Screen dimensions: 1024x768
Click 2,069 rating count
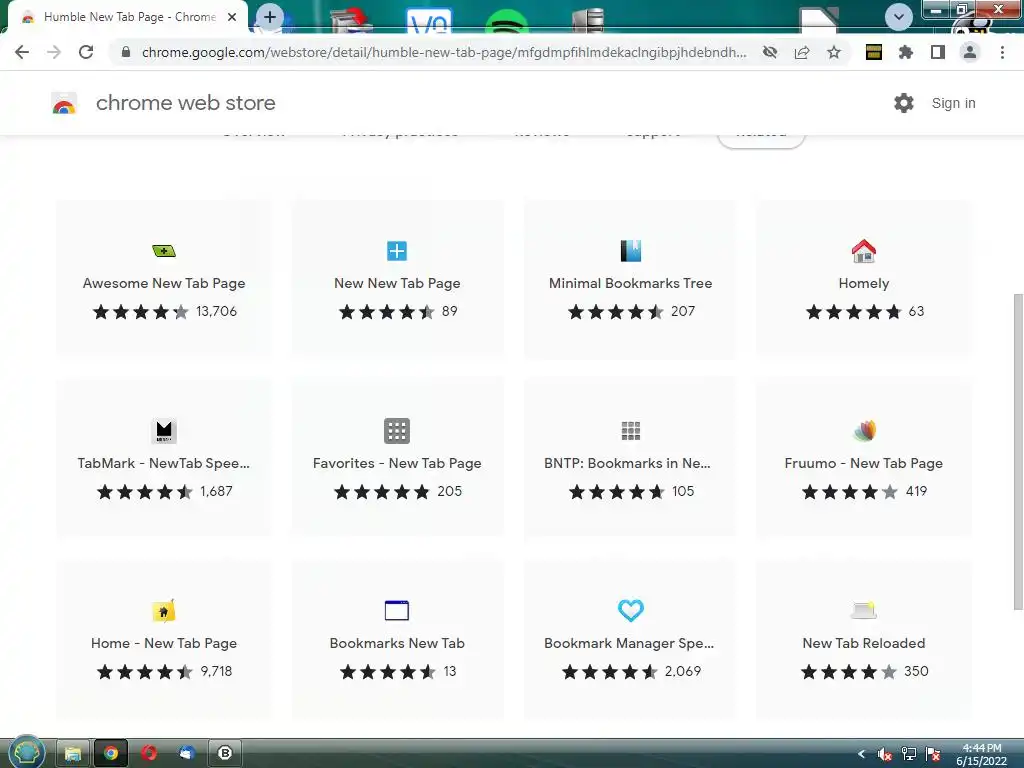coord(682,671)
